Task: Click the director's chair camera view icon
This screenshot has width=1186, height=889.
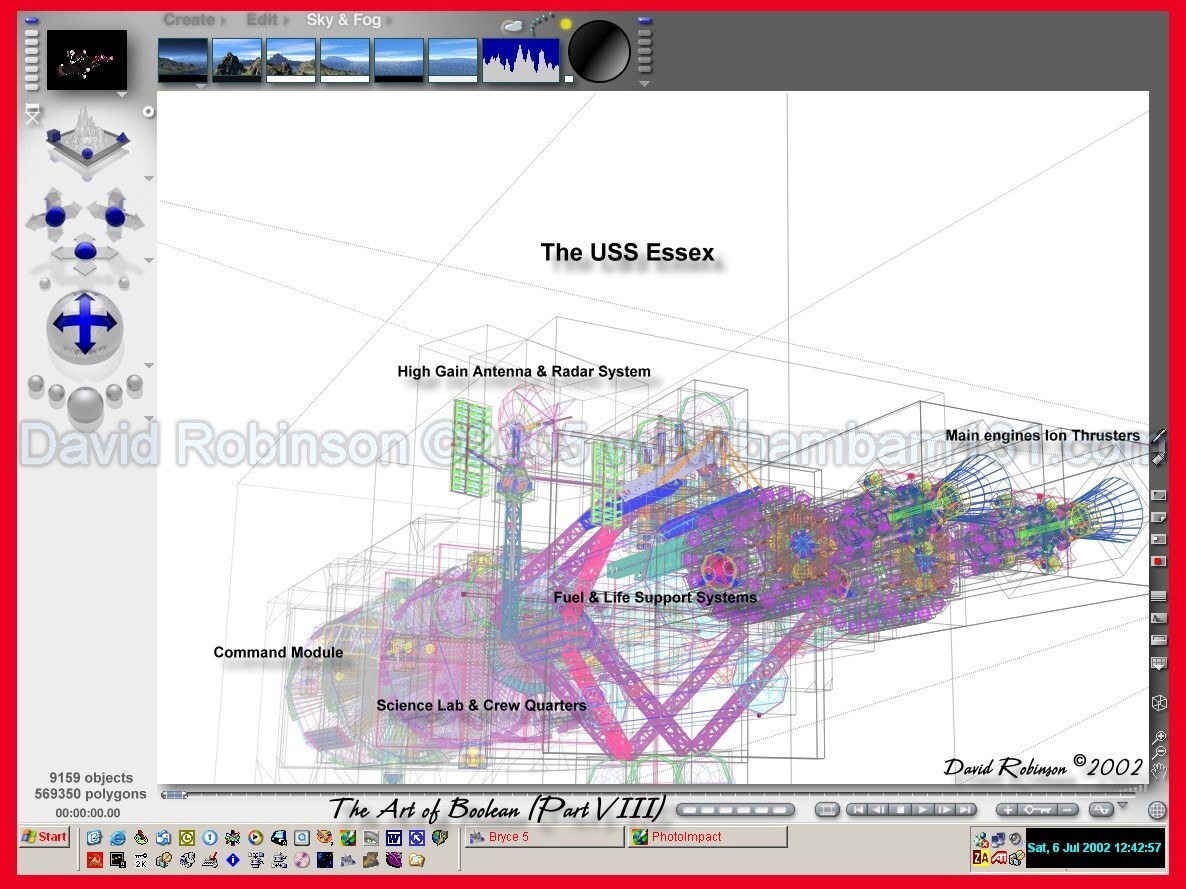Action: [32, 115]
